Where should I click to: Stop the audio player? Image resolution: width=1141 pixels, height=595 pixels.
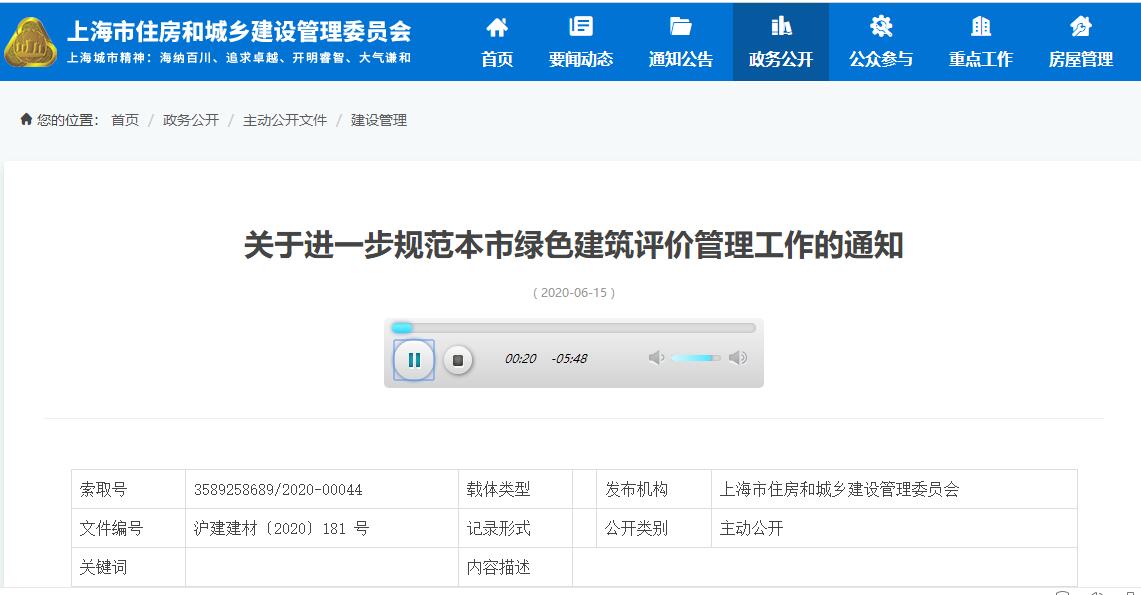point(458,360)
